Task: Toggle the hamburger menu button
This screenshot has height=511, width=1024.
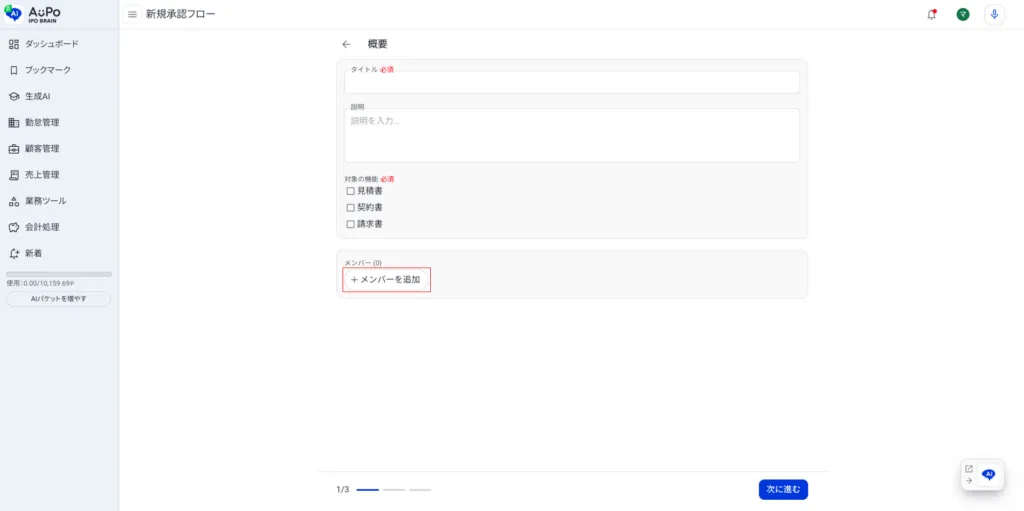Action: pyautogui.click(x=133, y=14)
